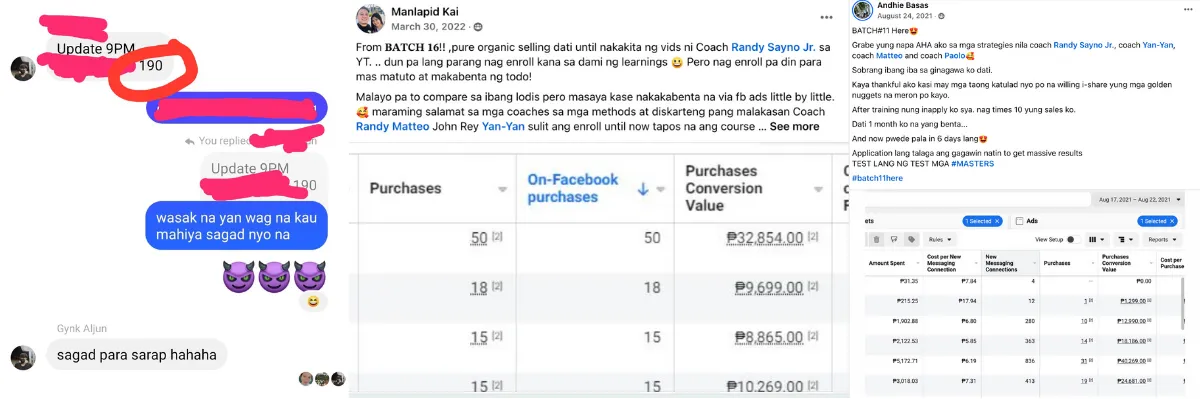Open the Aug 17, 2021 – Aug 23, 2021 date range dropdown
This screenshot has height=399, width=1200.
(x=1139, y=200)
